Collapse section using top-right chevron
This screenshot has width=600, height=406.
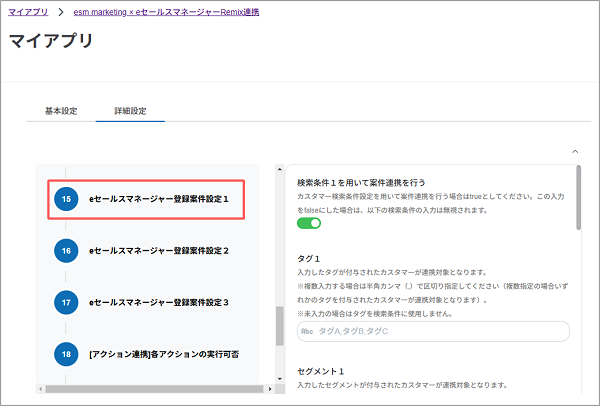pyautogui.click(x=574, y=151)
